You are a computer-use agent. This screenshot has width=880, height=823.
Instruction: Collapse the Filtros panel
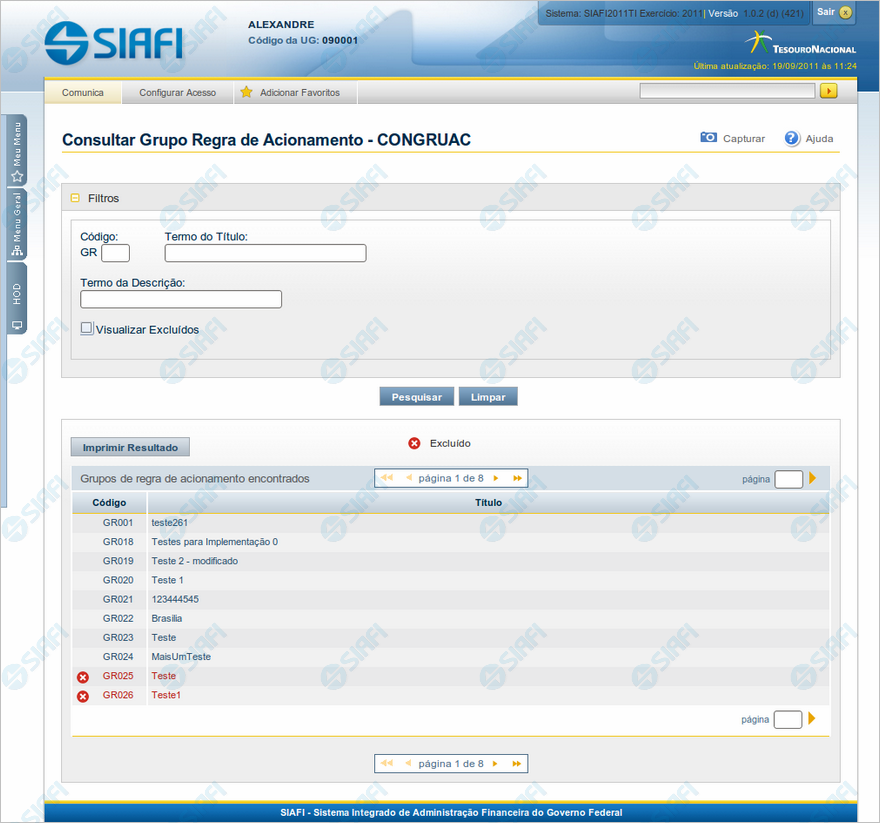point(75,198)
